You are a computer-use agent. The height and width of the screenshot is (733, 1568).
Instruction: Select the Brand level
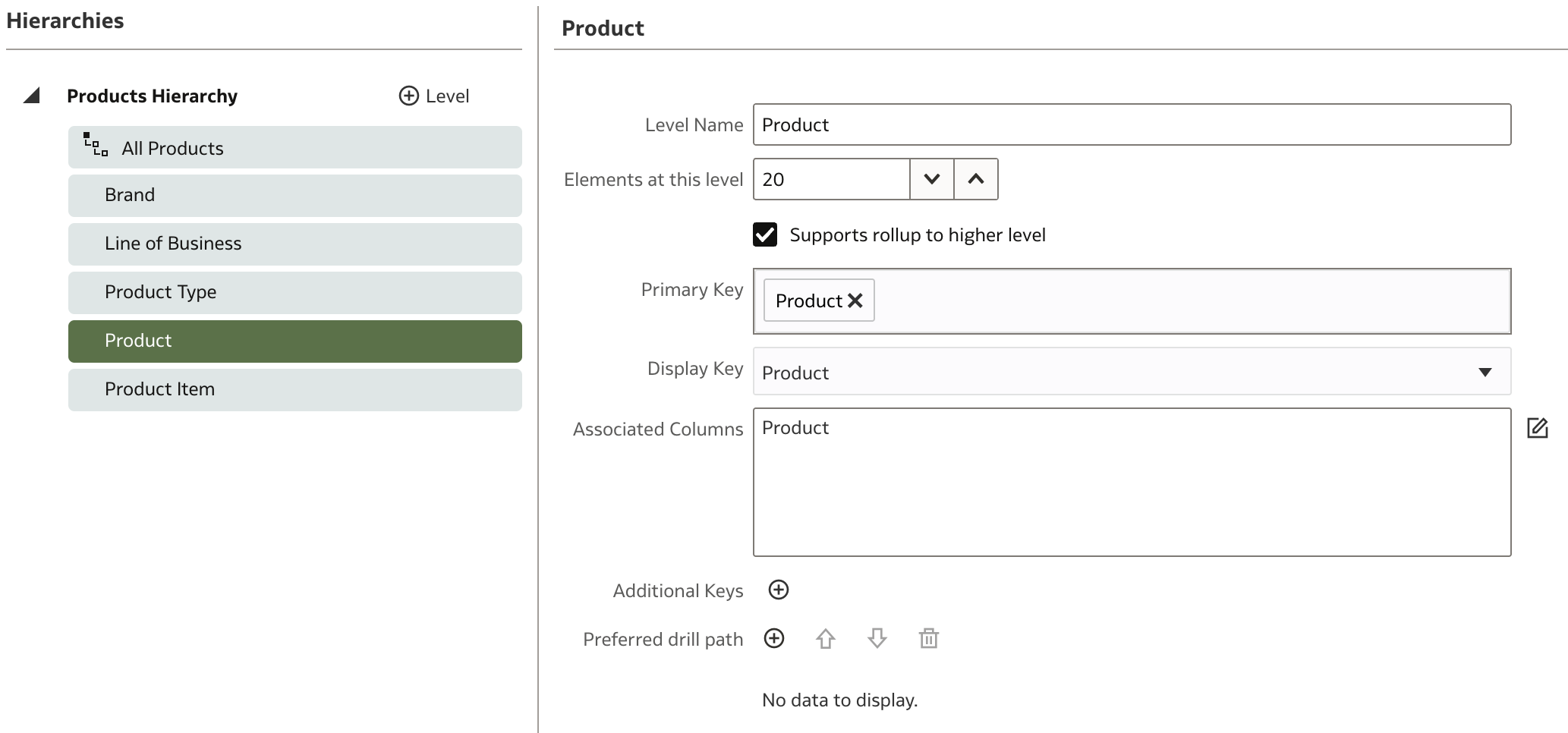[294, 196]
